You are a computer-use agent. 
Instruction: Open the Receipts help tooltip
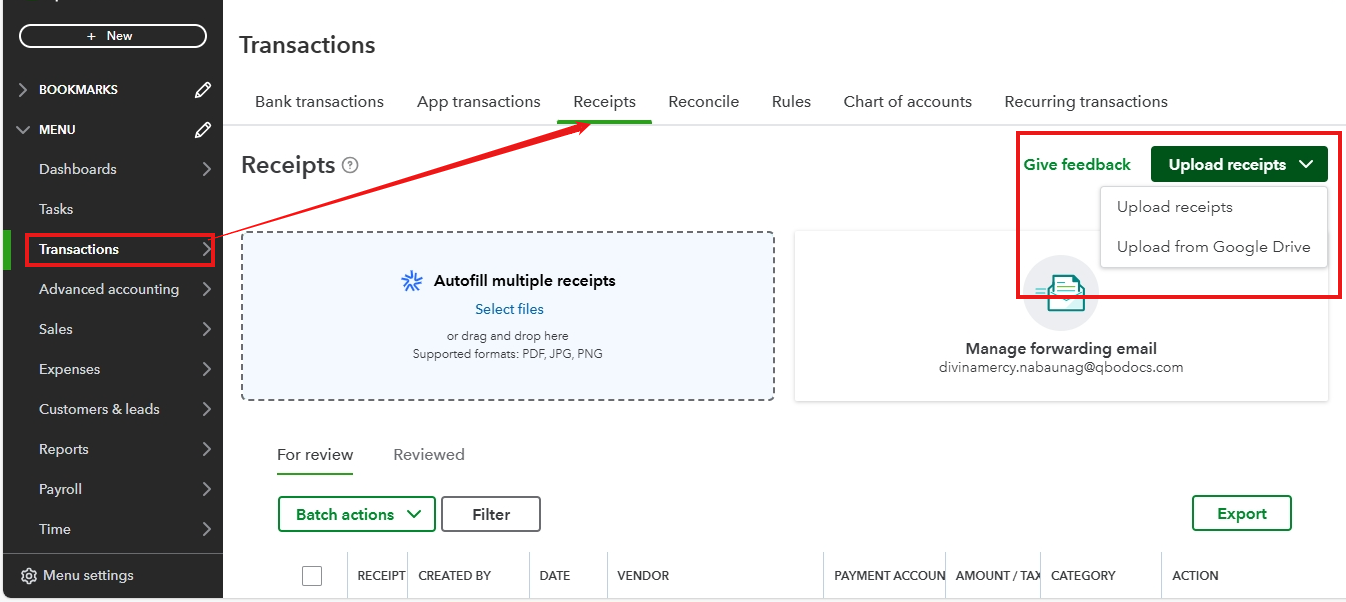(x=352, y=164)
